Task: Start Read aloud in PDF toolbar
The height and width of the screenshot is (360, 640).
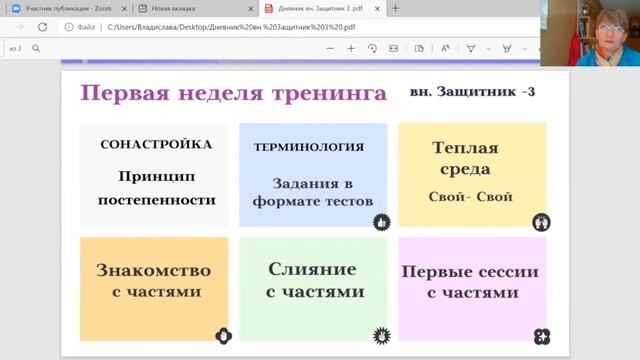Action: (x=445, y=49)
